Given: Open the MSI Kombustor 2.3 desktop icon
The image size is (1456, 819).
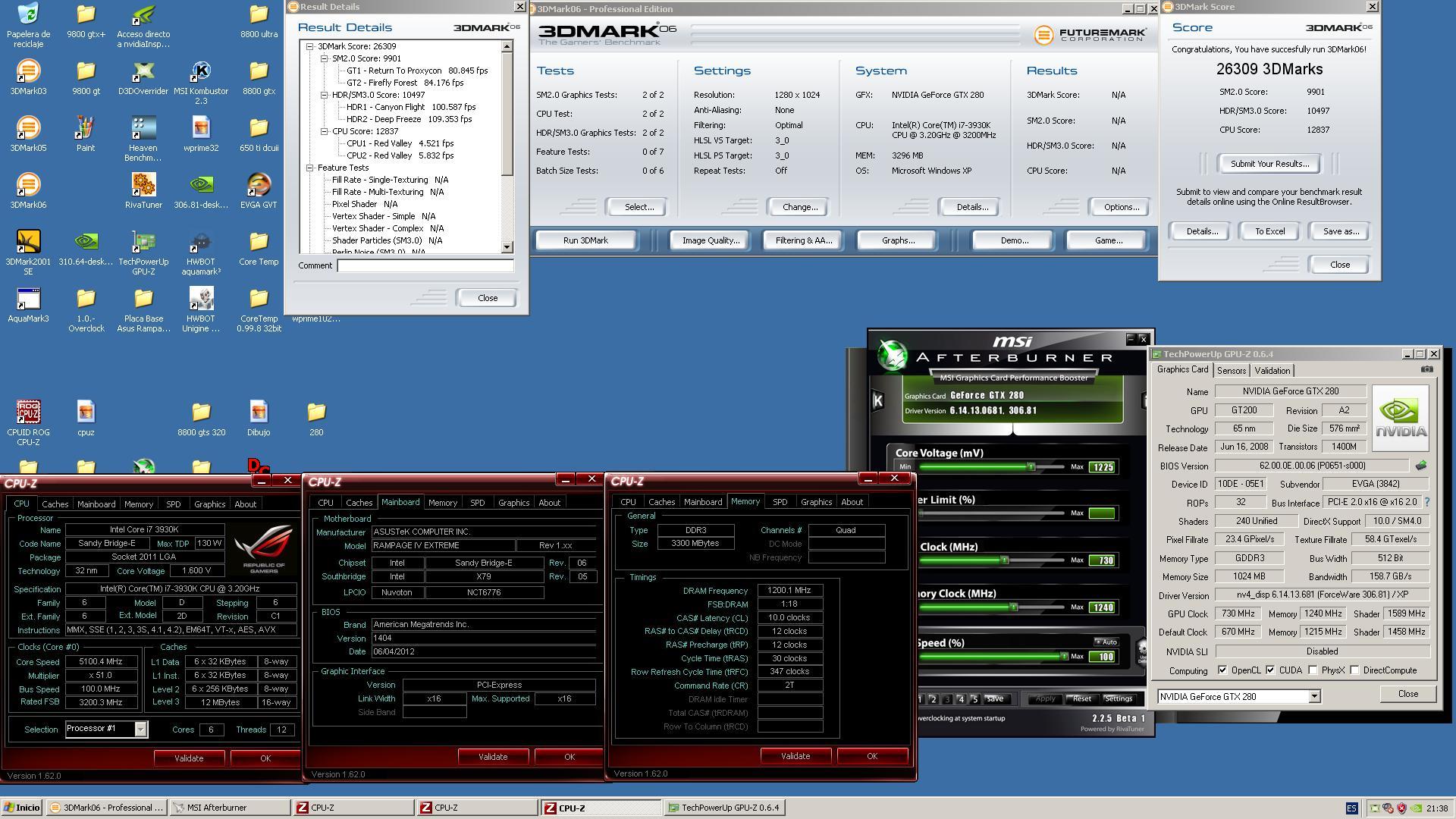Looking at the screenshot, I should 201,83.
